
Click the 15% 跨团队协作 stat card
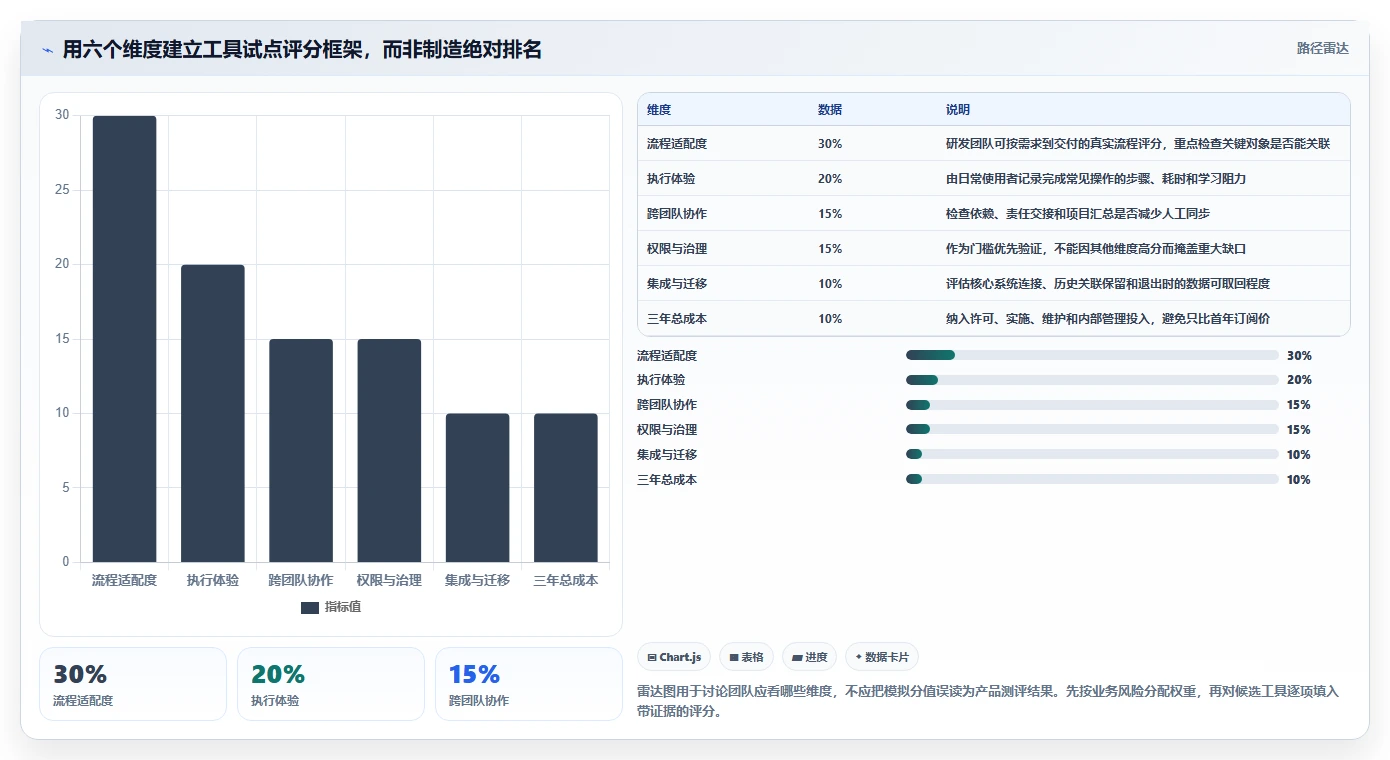(529, 684)
